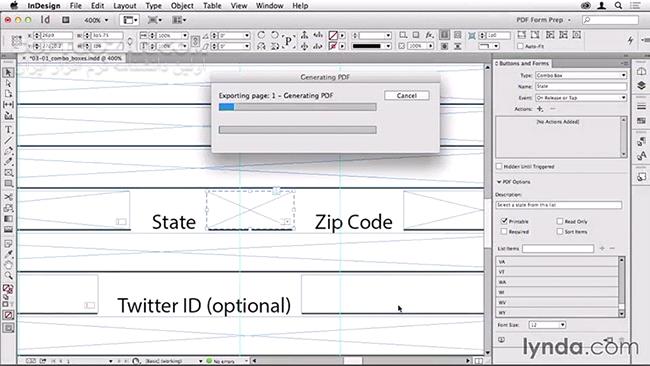Click the Description text field
This screenshot has height=366, width=650.
pyautogui.click(x=558, y=205)
